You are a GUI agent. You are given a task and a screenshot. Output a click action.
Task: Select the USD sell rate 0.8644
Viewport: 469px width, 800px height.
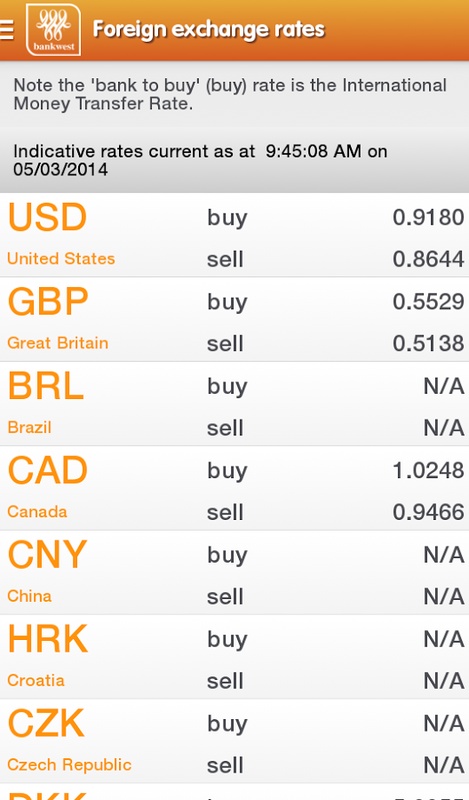428,259
